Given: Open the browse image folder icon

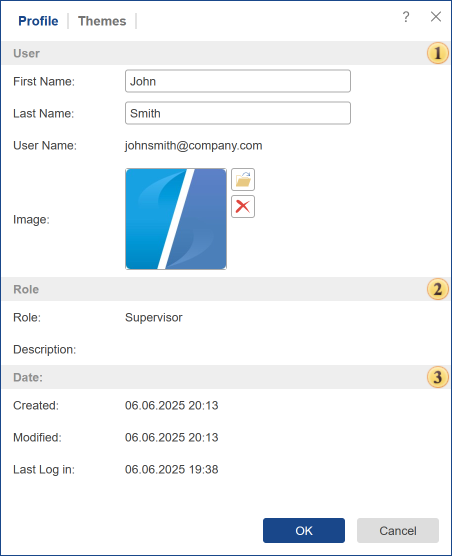Looking at the screenshot, I should coord(243,179).
